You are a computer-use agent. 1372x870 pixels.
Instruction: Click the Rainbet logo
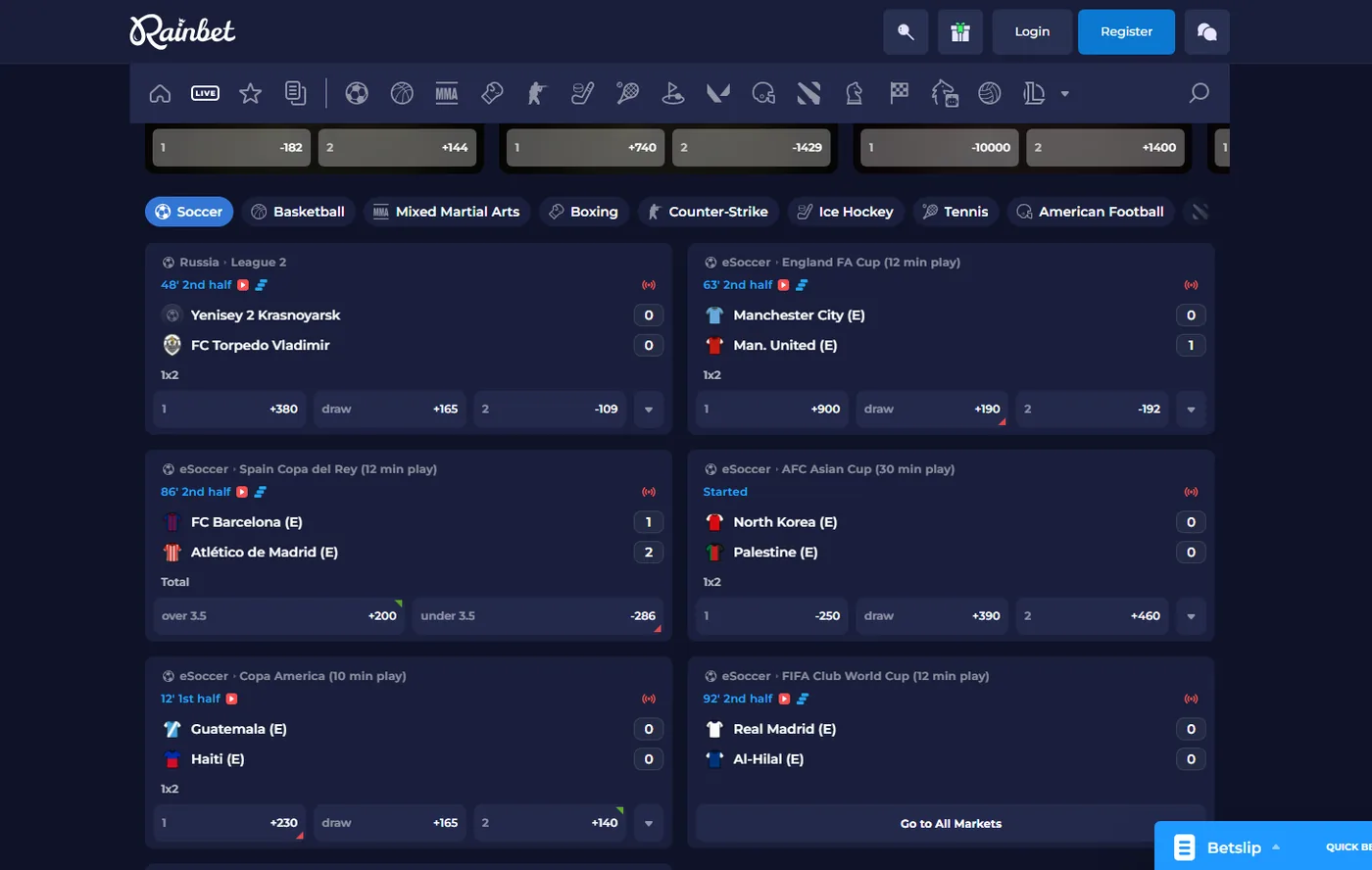[182, 31]
